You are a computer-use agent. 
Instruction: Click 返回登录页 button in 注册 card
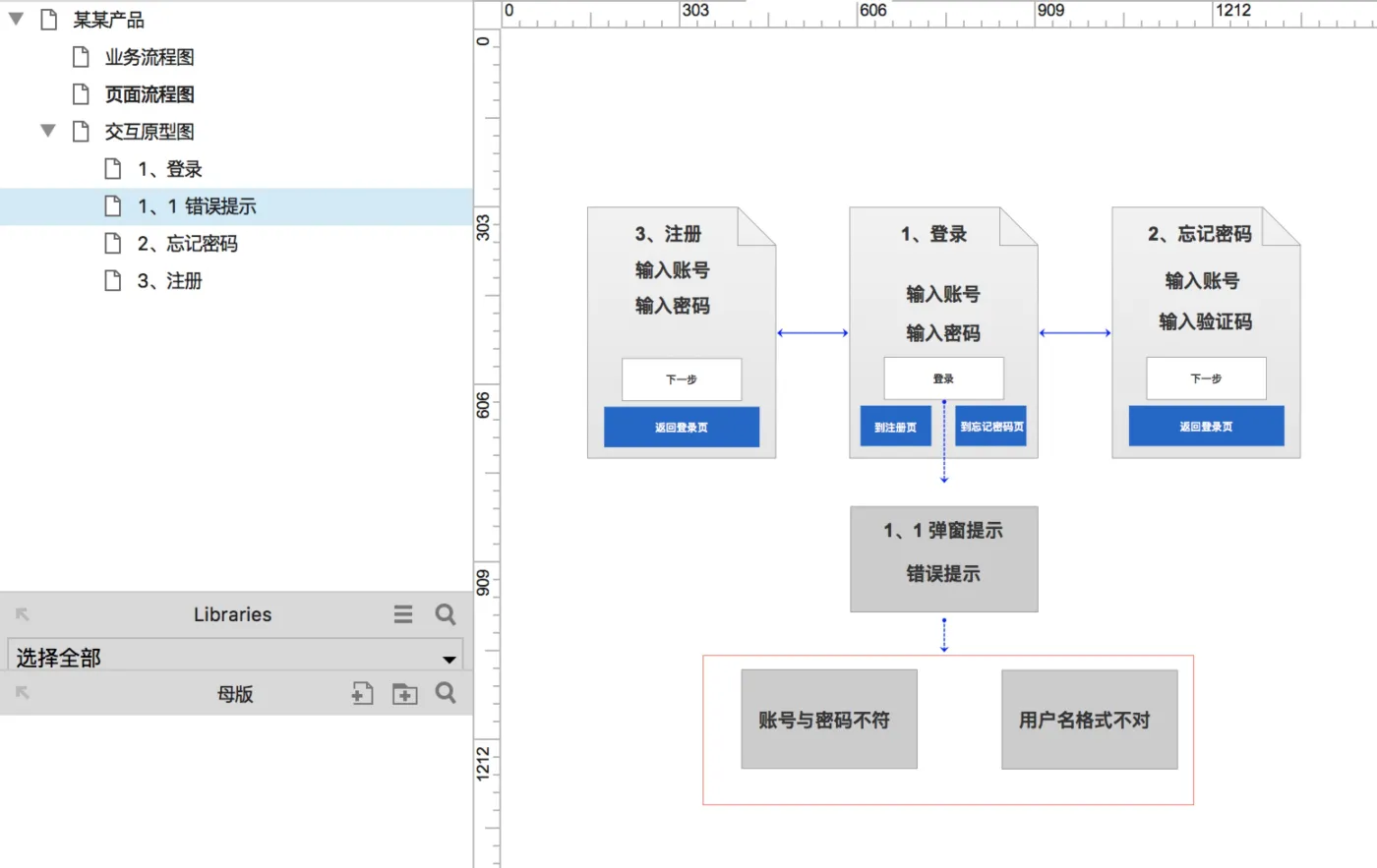[x=682, y=428]
